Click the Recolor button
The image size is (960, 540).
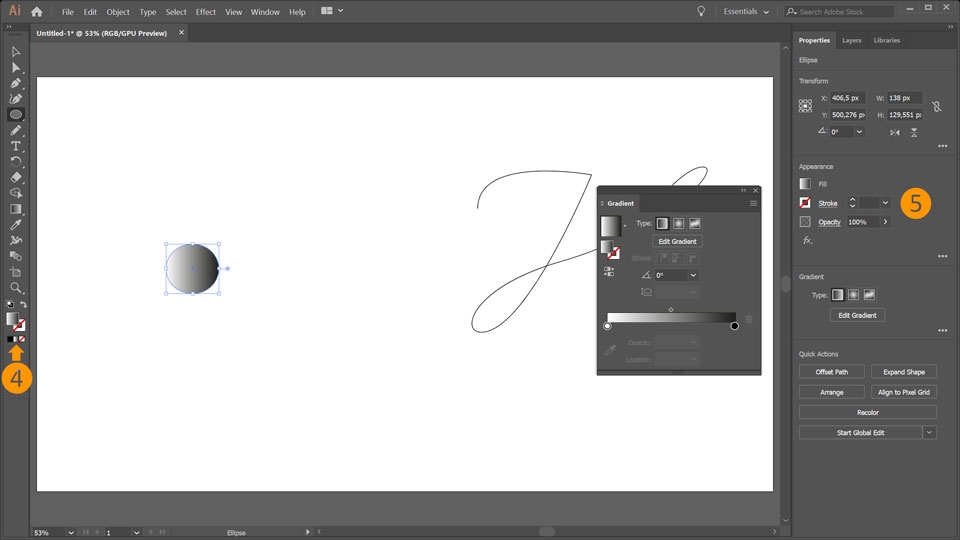[x=868, y=412]
